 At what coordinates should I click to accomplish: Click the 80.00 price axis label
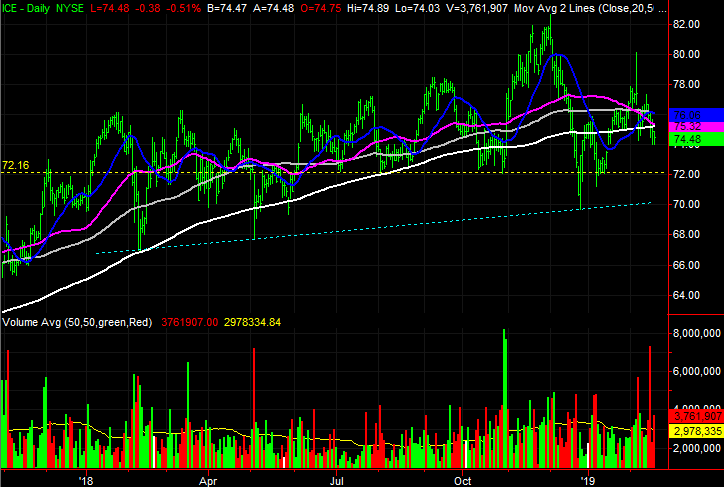pos(687,54)
